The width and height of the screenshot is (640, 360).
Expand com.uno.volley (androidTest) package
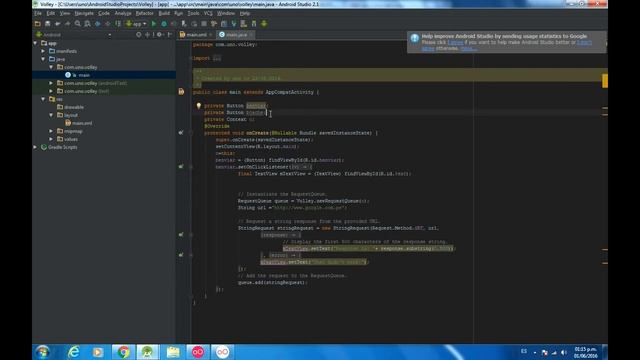pyautogui.click(x=51, y=83)
